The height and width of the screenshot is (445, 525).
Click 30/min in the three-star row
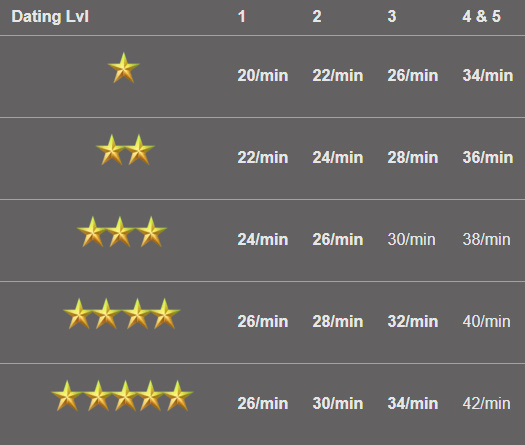coord(411,239)
